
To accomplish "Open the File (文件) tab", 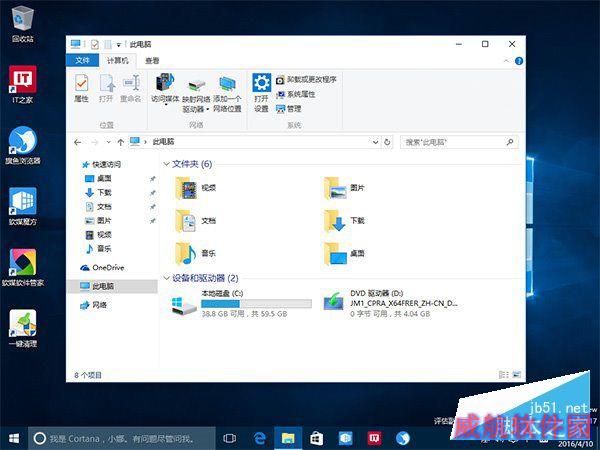I will (x=82, y=60).
